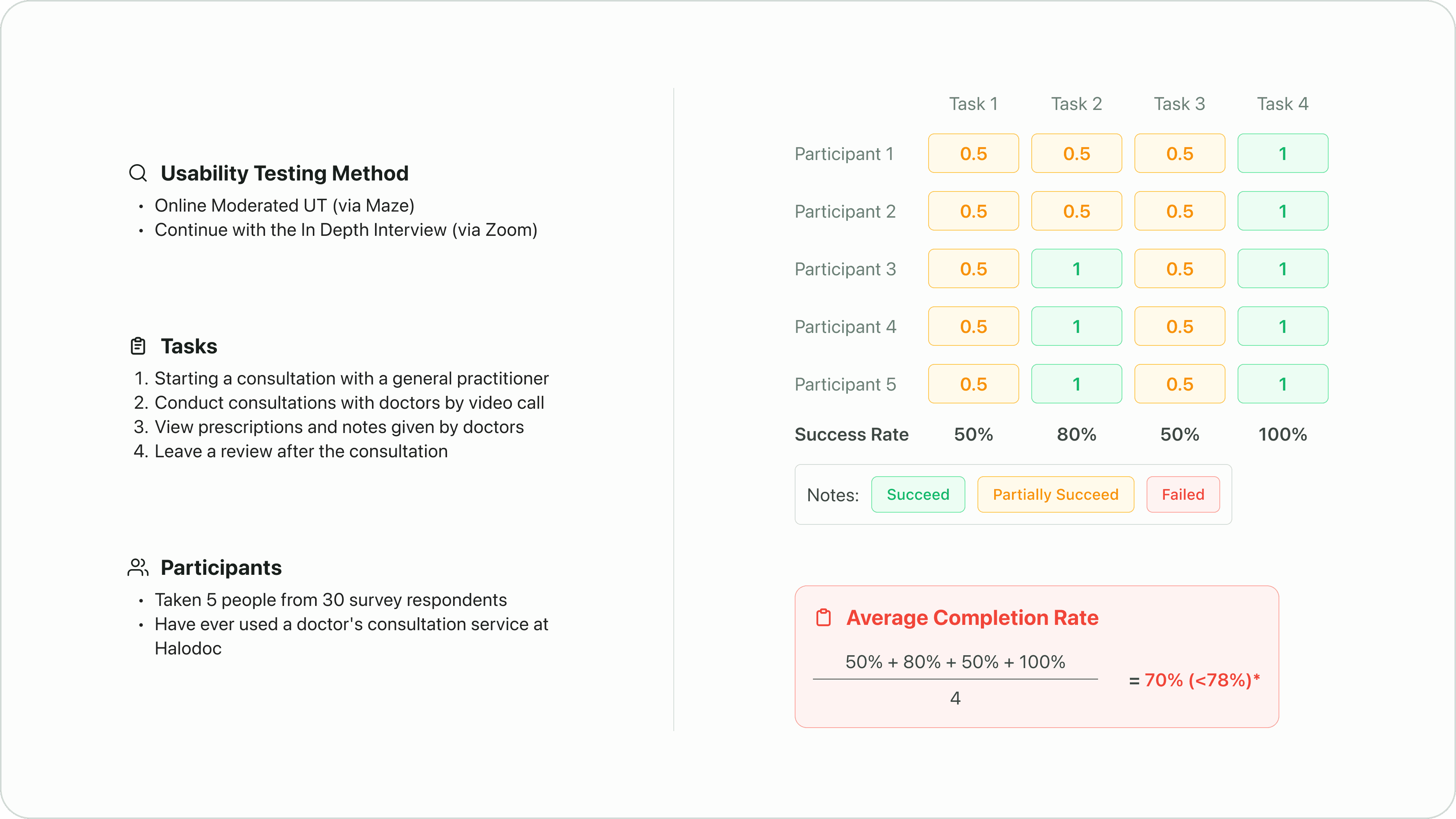Click the magnifier icon beside Usability Testing Method
The width and height of the screenshot is (1456, 819).
tap(138, 173)
